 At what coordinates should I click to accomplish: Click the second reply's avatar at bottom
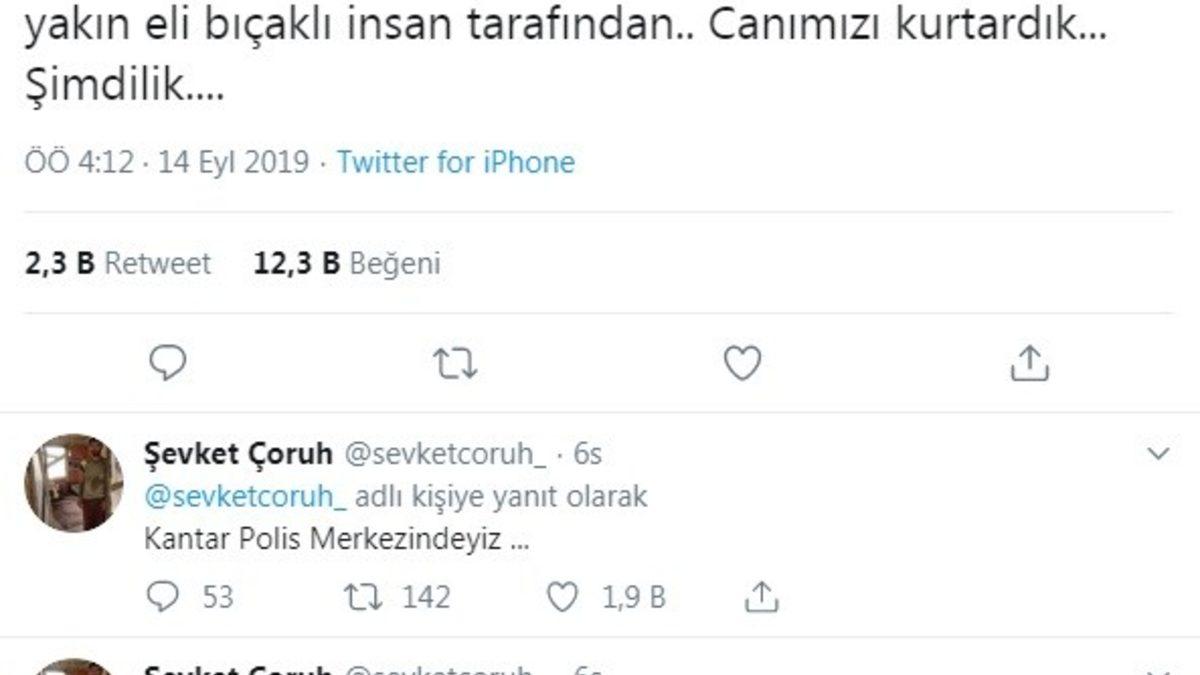[74, 667]
